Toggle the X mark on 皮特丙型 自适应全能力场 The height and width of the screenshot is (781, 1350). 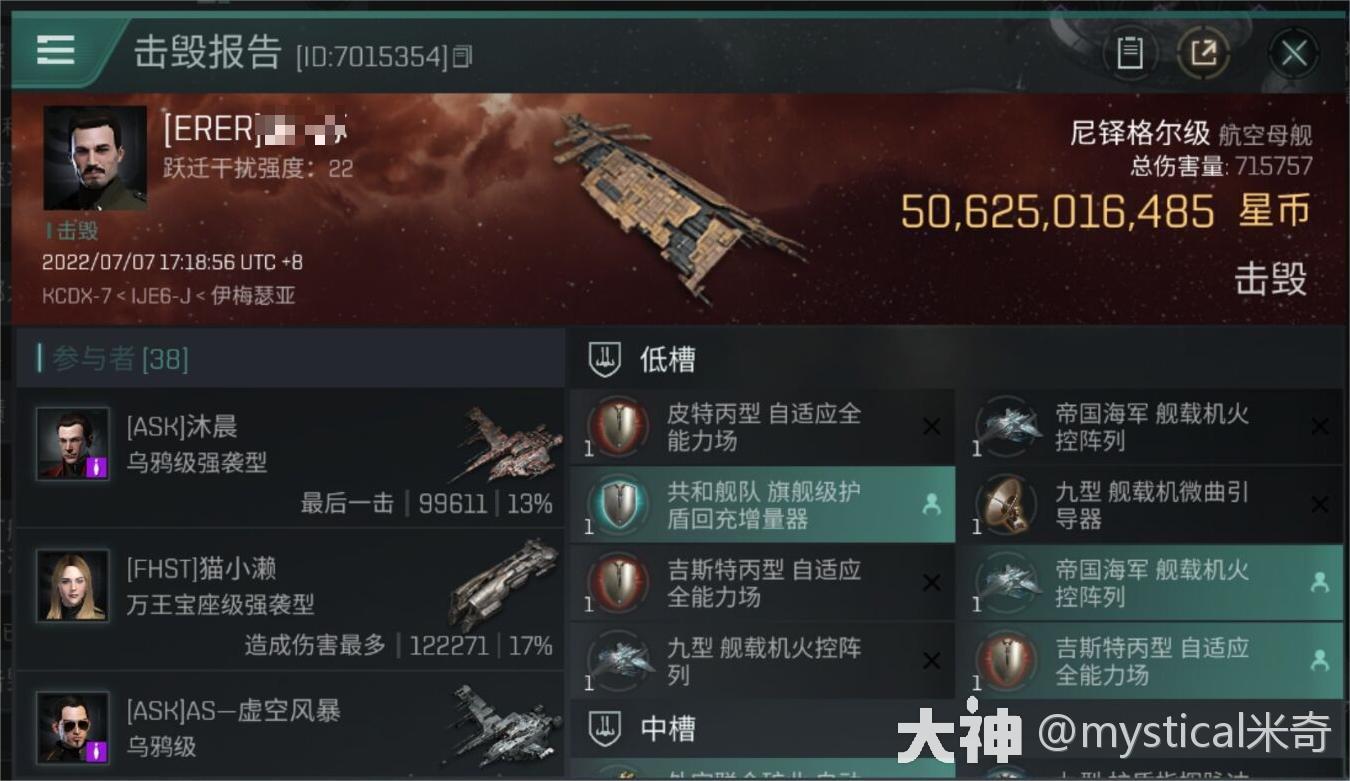(x=931, y=427)
